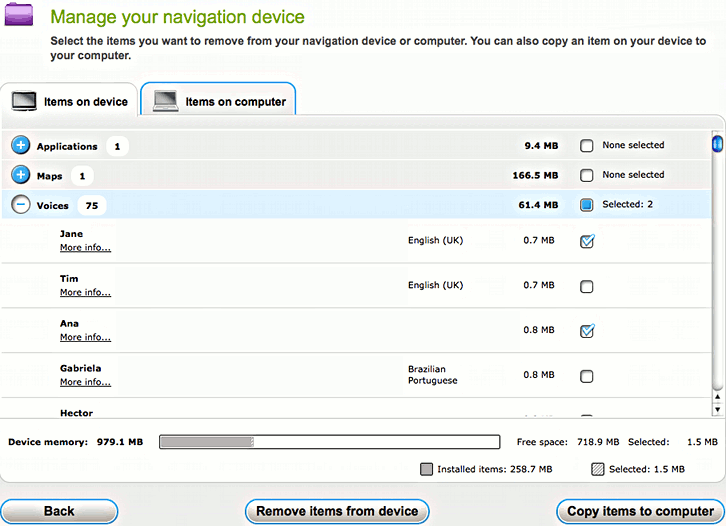
Task: Click the 9.4 MB Applications size value
Action: (541, 146)
